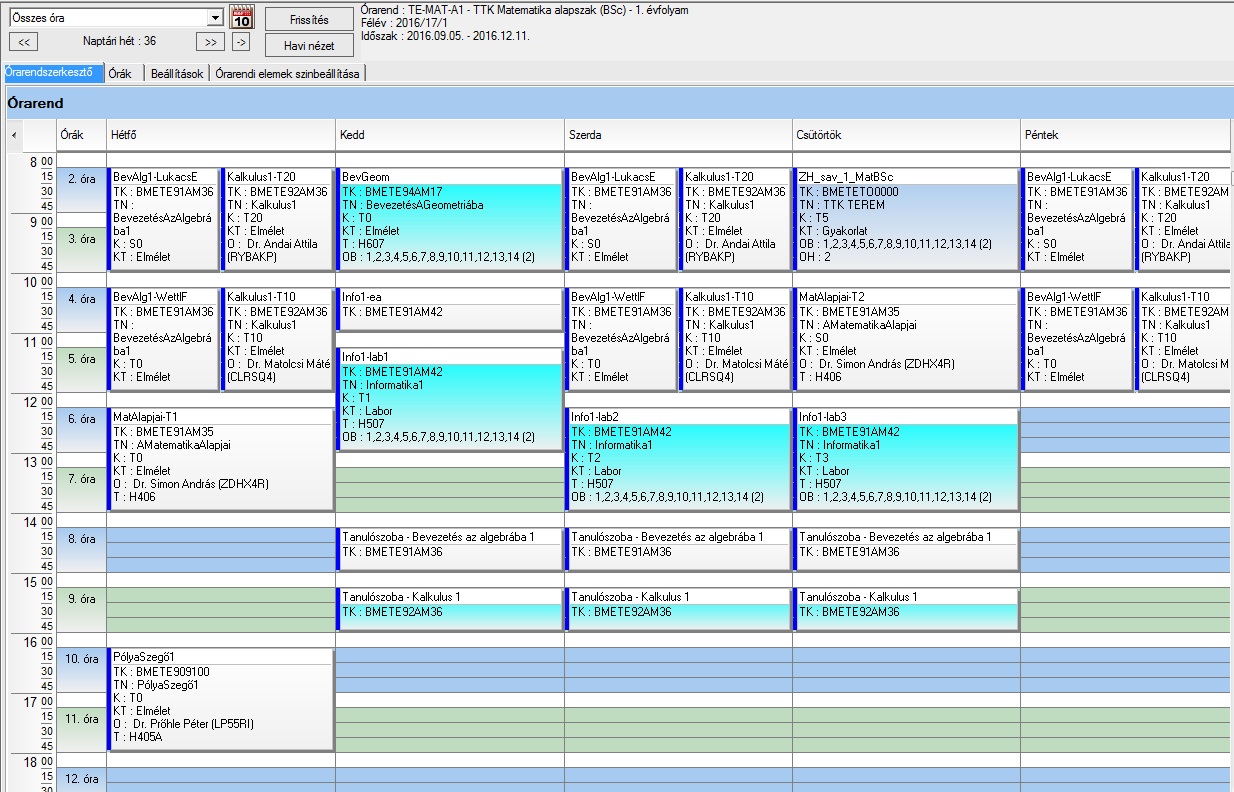Select the Szerda column header
Viewport: 1234px width, 792px height.
[x=678, y=134]
